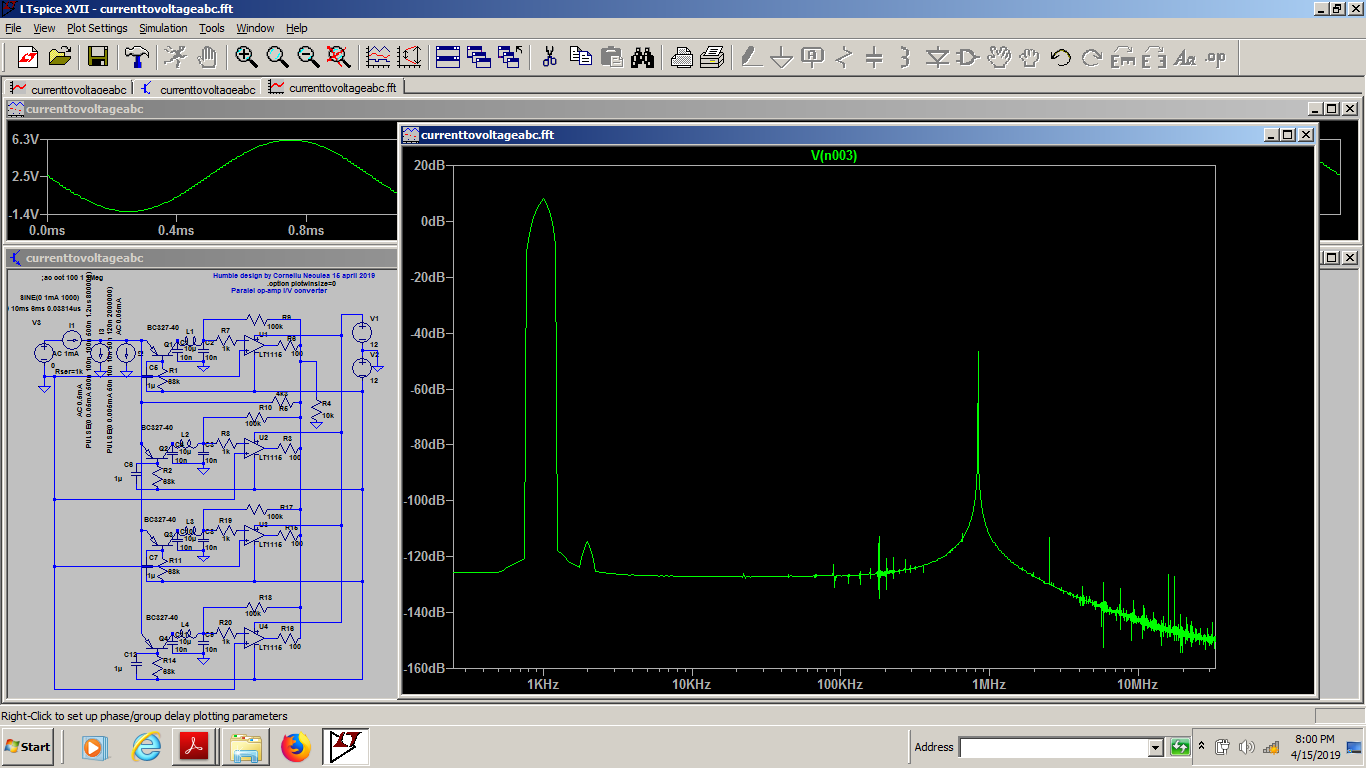The image size is (1366, 768).
Task: Open the Plot Settings menu
Action: pos(97,28)
